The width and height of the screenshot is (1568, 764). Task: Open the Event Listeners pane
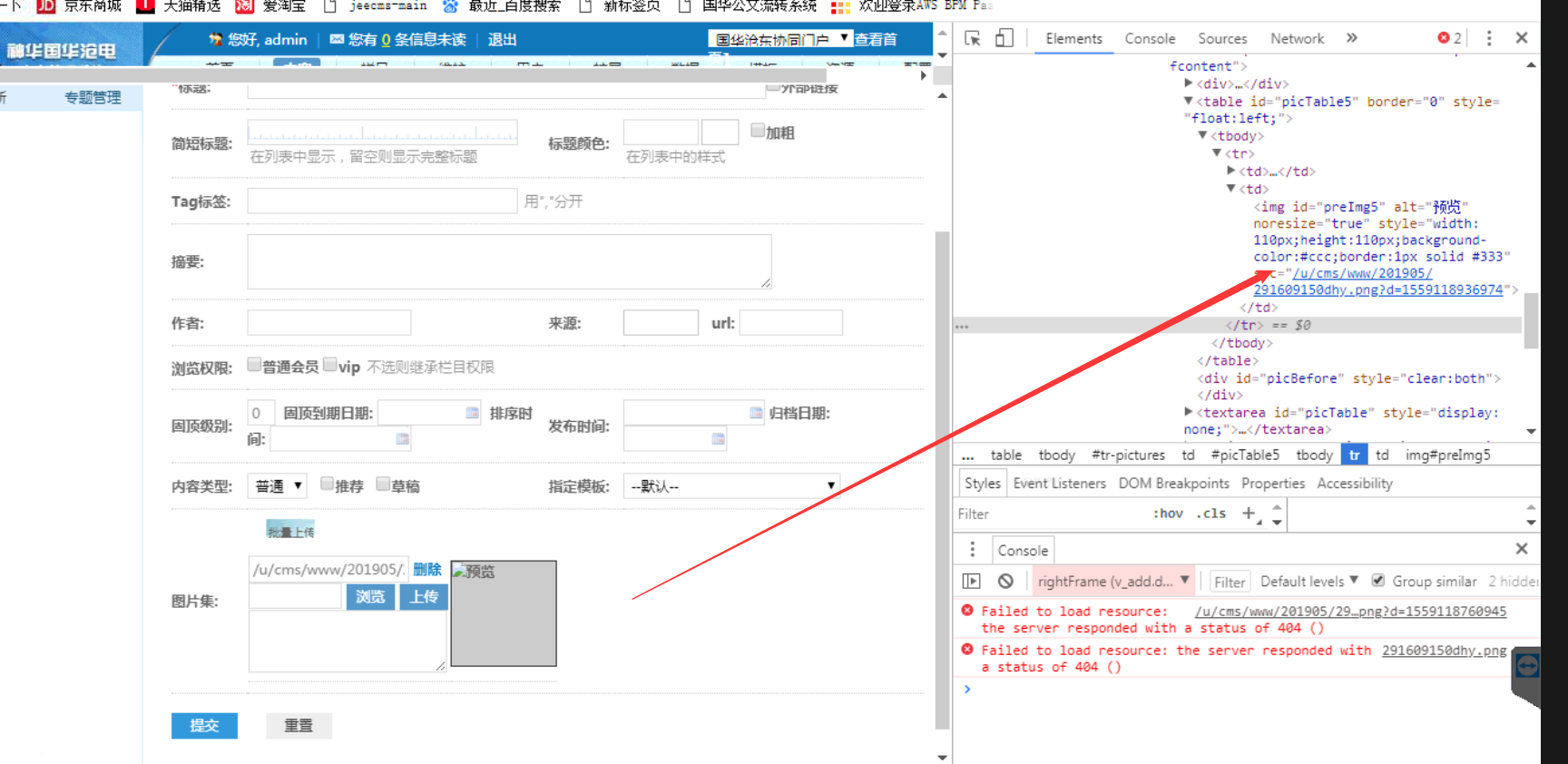[x=1060, y=484]
